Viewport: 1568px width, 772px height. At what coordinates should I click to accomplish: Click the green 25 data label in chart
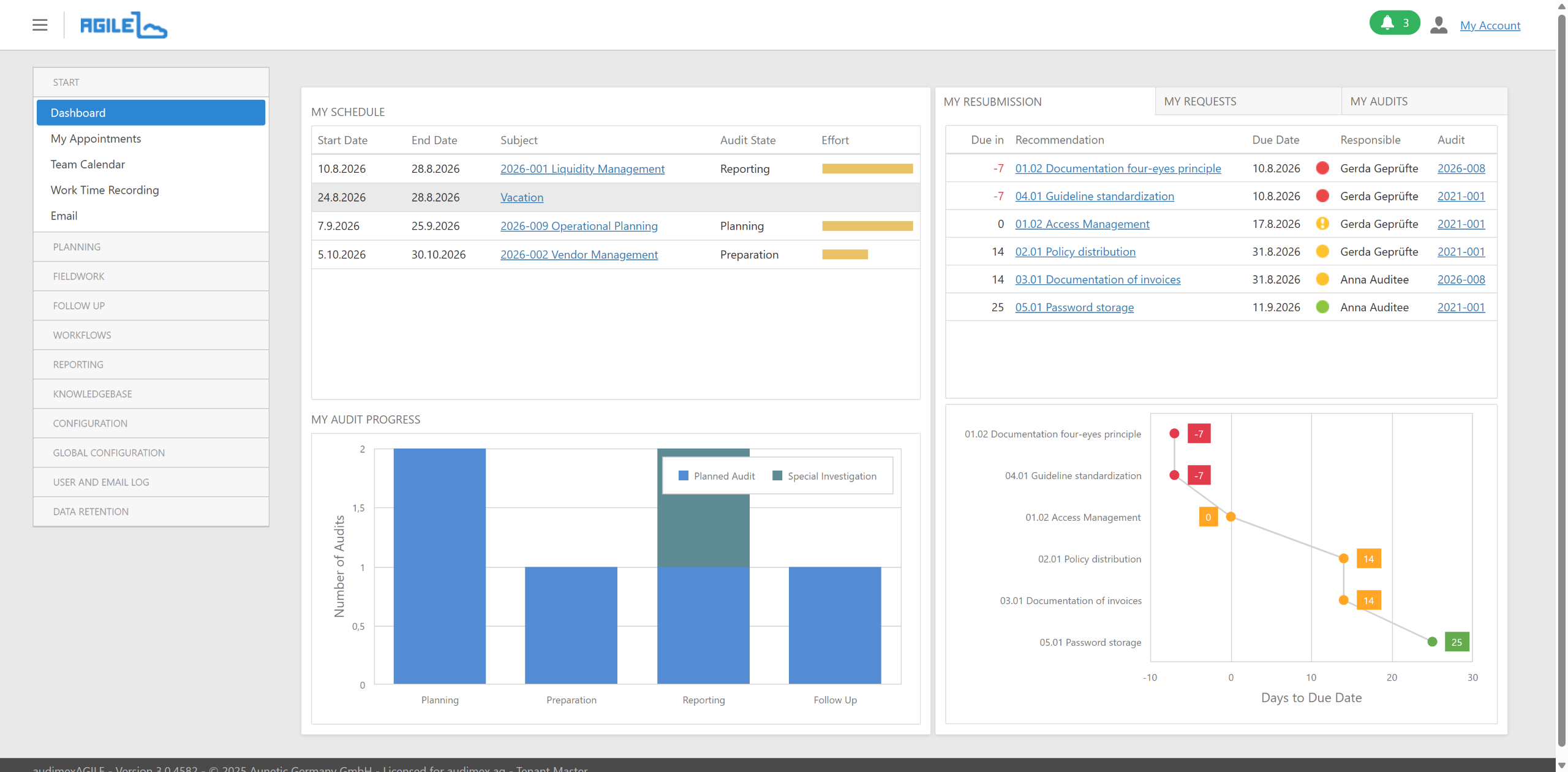click(x=1457, y=642)
